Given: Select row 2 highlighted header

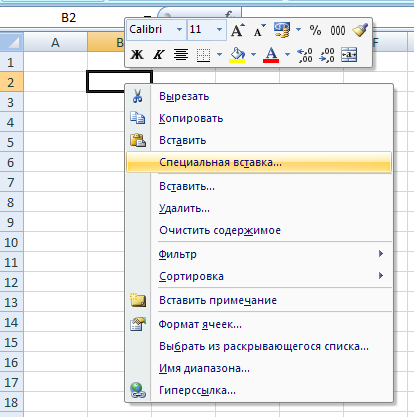Looking at the screenshot, I should coord(11,82).
